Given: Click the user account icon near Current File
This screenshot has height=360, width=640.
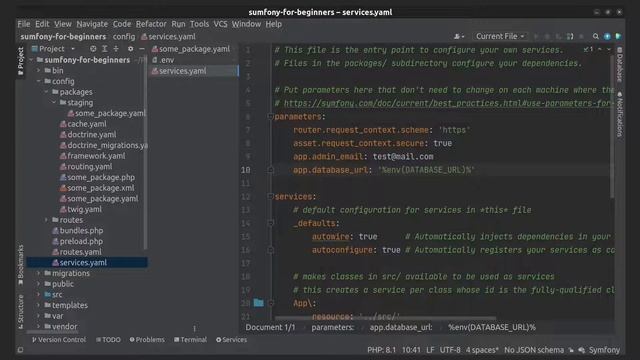Looking at the screenshot, I should pos(459,36).
